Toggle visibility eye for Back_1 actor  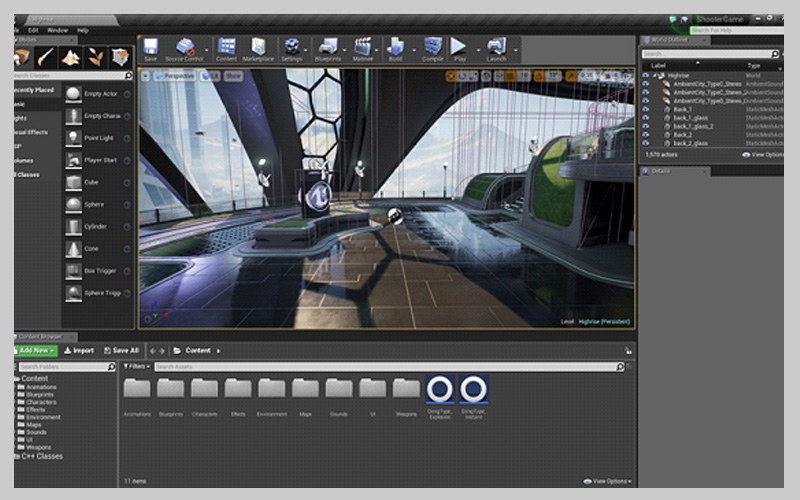[645, 109]
